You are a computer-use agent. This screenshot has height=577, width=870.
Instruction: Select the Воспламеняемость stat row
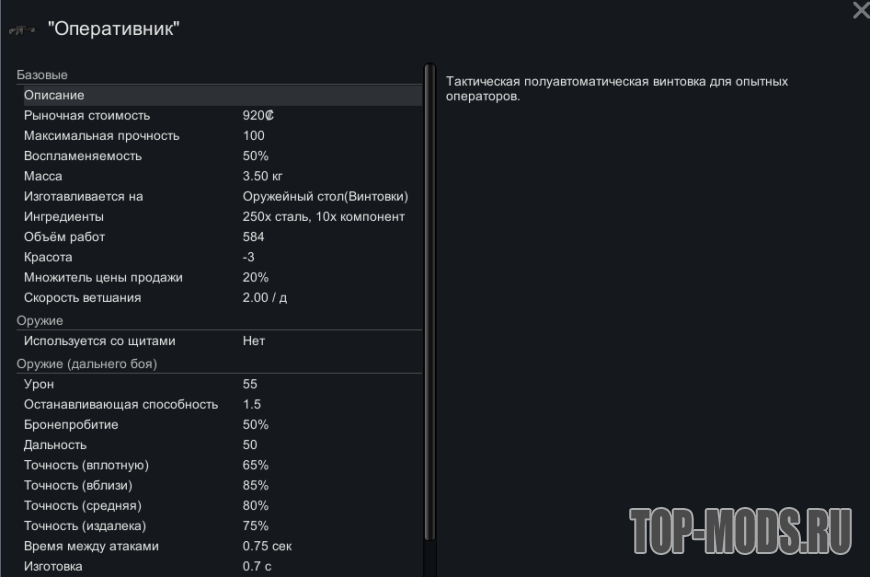coord(222,155)
